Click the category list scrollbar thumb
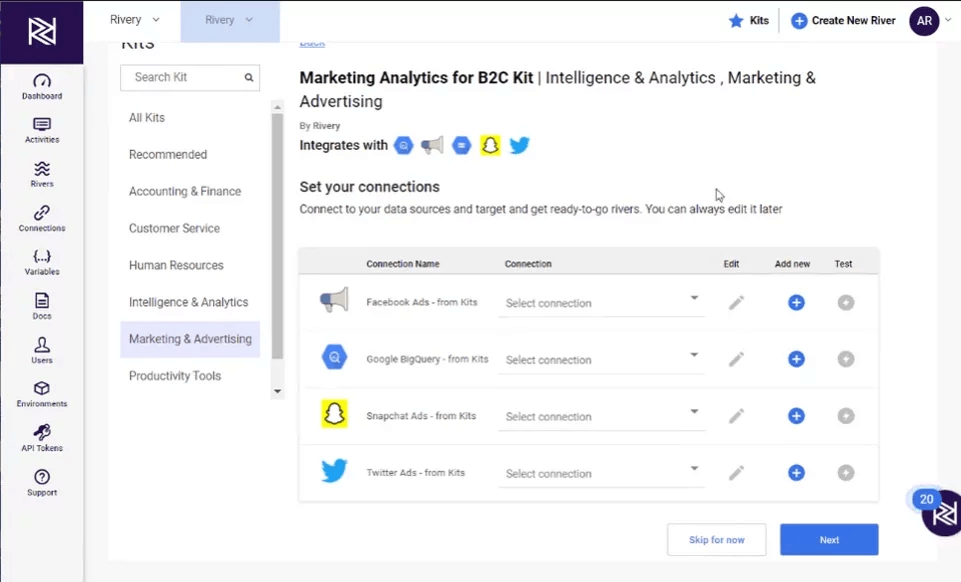Screen dimensions: 961x582 click(278, 236)
